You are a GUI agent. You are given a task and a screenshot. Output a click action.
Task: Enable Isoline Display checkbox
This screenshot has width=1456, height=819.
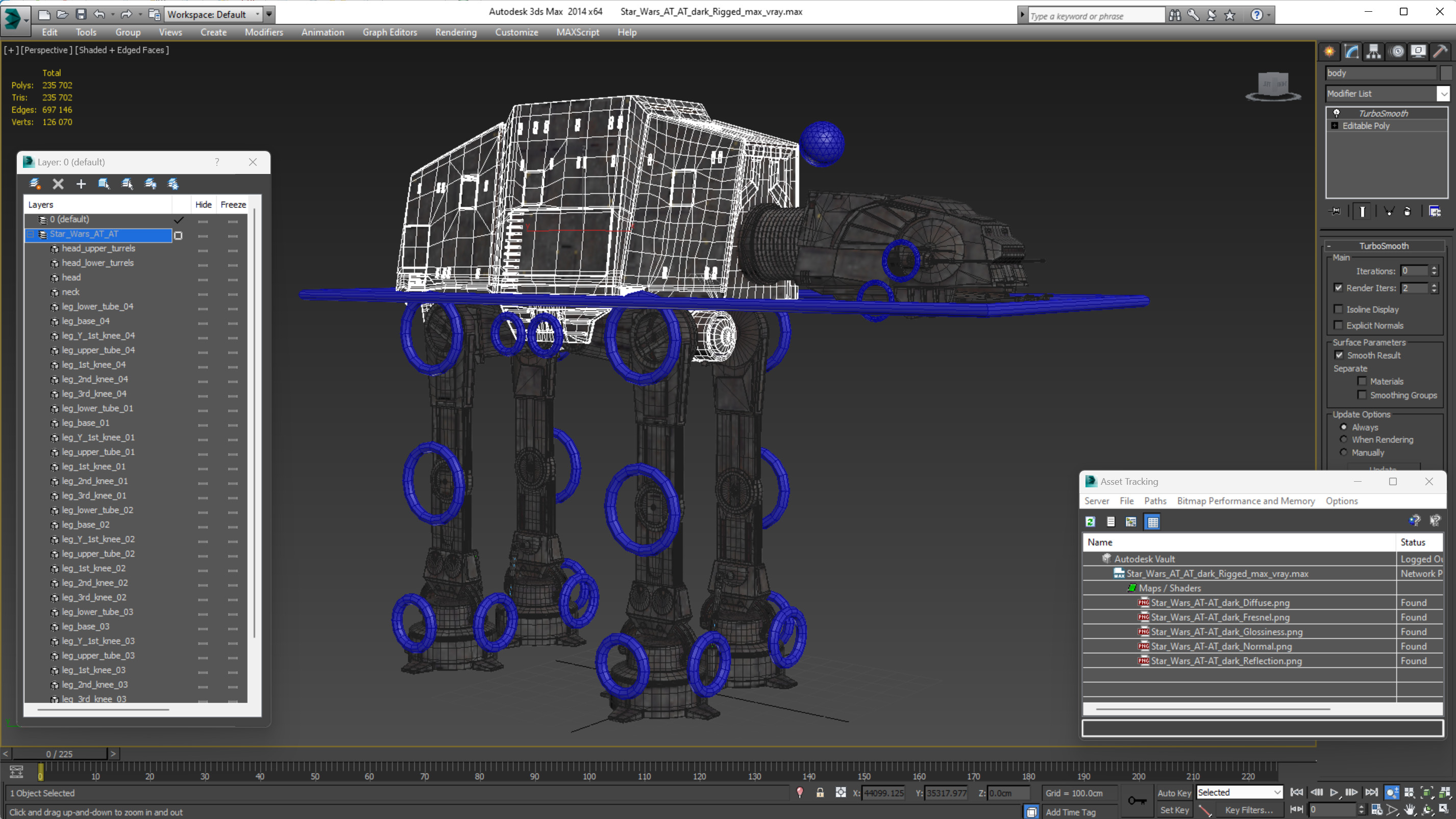(x=1339, y=309)
